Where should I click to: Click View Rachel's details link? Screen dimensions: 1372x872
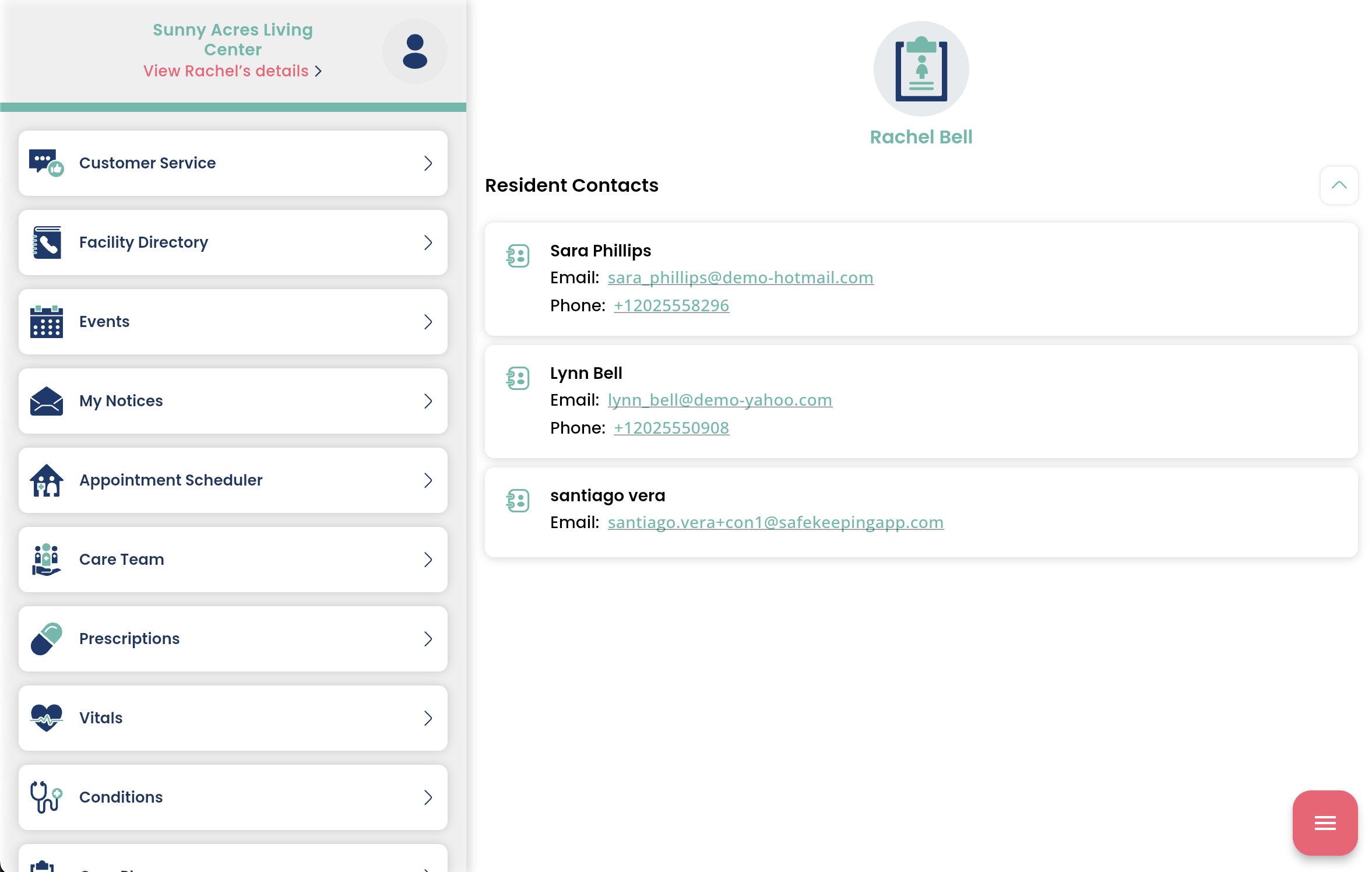tap(226, 71)
